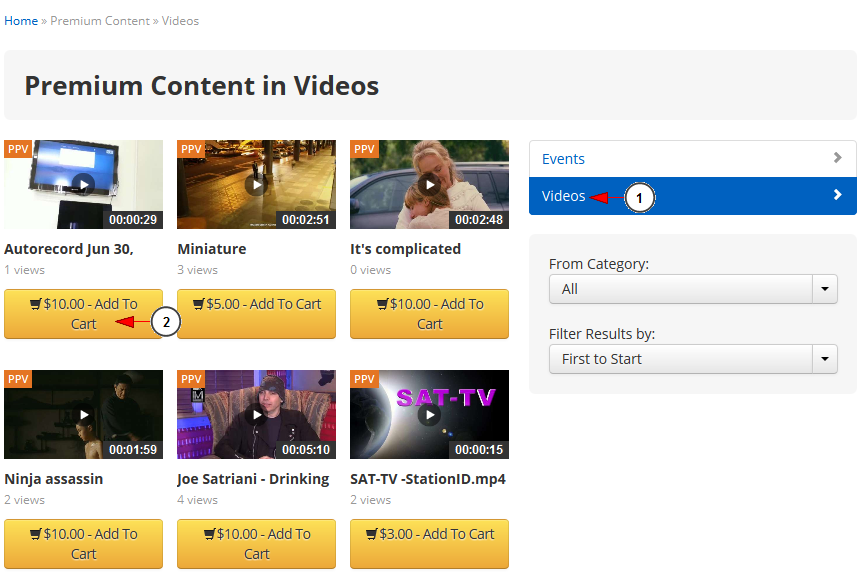Click the PPV badge on SAT-TV thumbnail
The image size is (865, 587).
[364, 379]
